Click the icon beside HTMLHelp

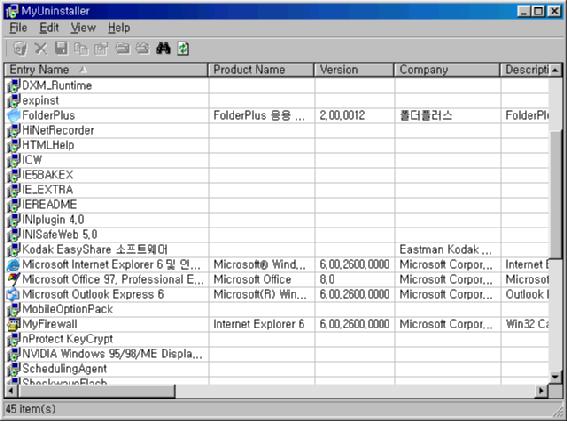tap(14, 145)
